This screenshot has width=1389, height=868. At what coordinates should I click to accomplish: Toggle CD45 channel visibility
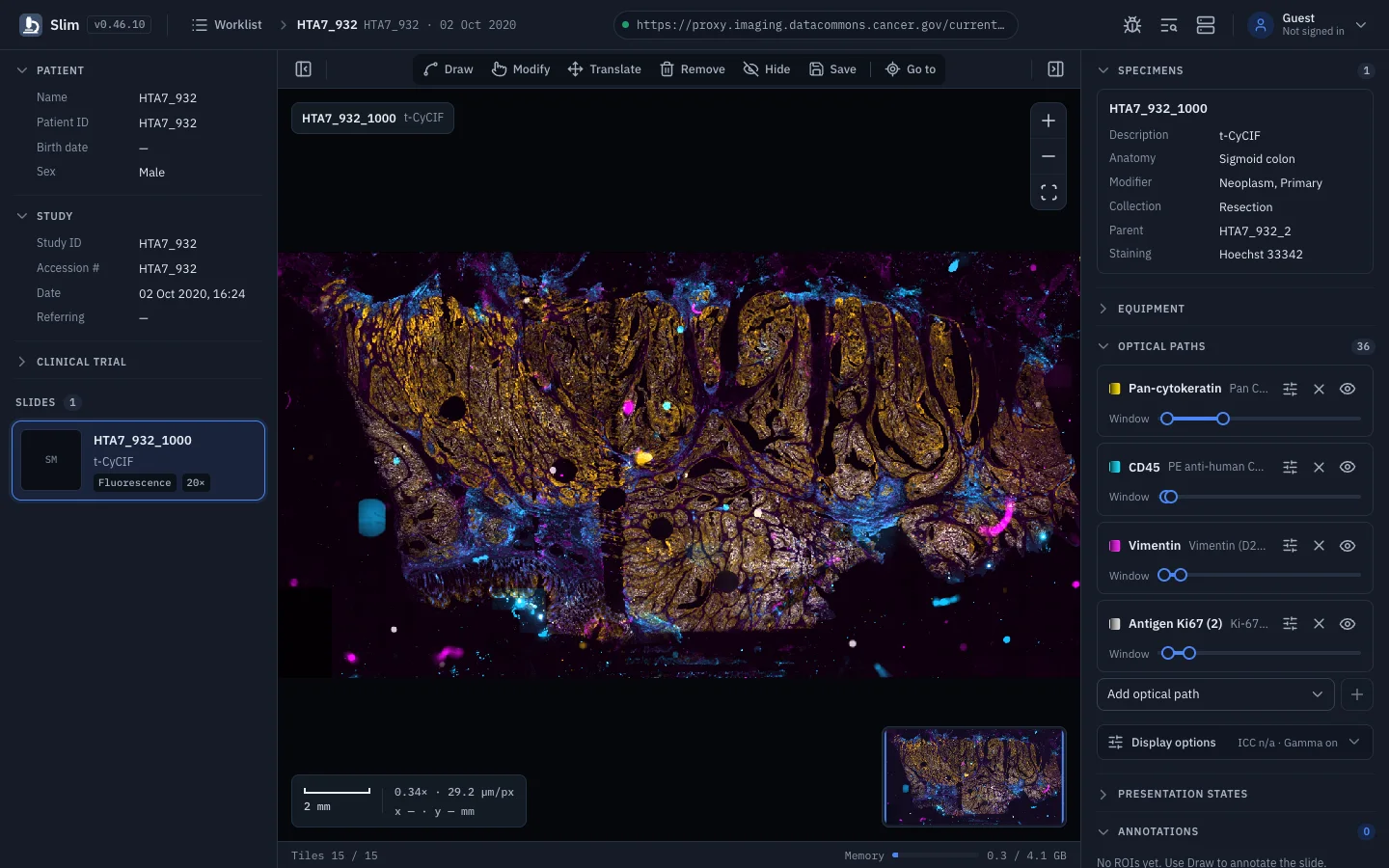1348,467
